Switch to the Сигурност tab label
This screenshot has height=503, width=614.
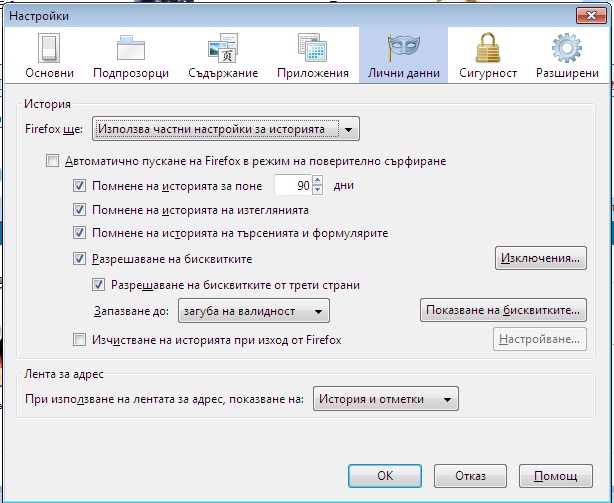(x=488, y=73)
